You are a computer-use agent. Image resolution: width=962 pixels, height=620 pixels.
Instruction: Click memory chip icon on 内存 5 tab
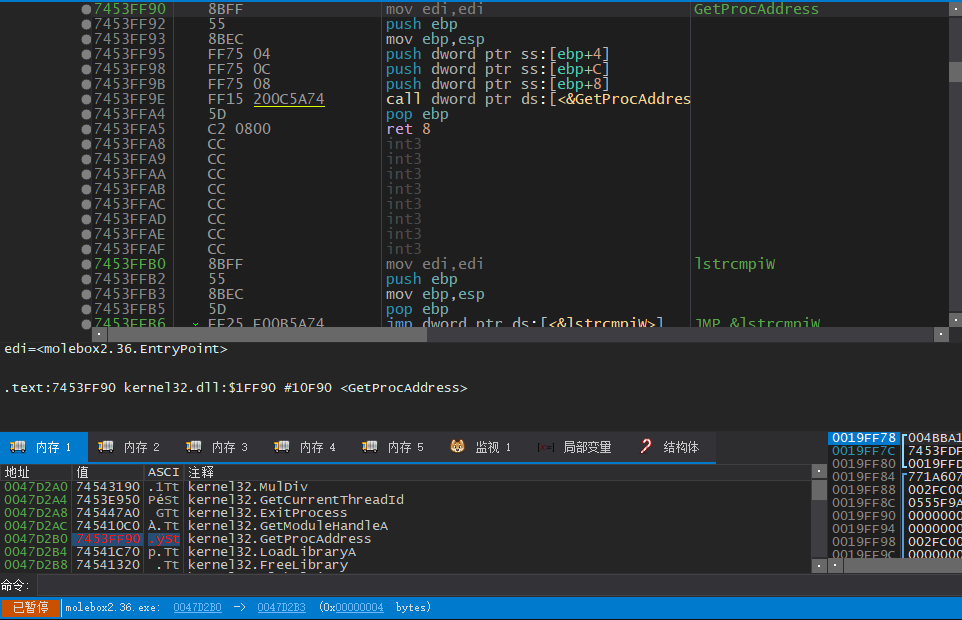370,447
